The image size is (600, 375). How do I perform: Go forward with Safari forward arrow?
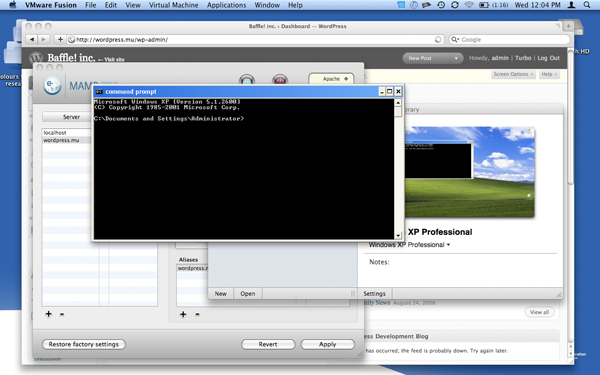click(43, 39)
